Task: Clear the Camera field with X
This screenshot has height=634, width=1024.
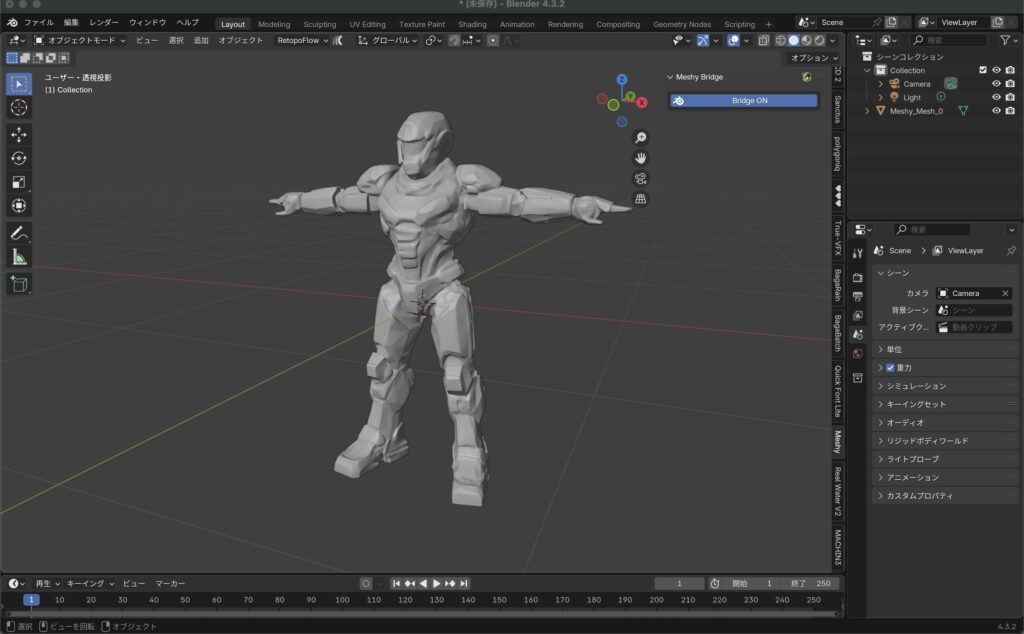Action: click(x=1005, y=293)
